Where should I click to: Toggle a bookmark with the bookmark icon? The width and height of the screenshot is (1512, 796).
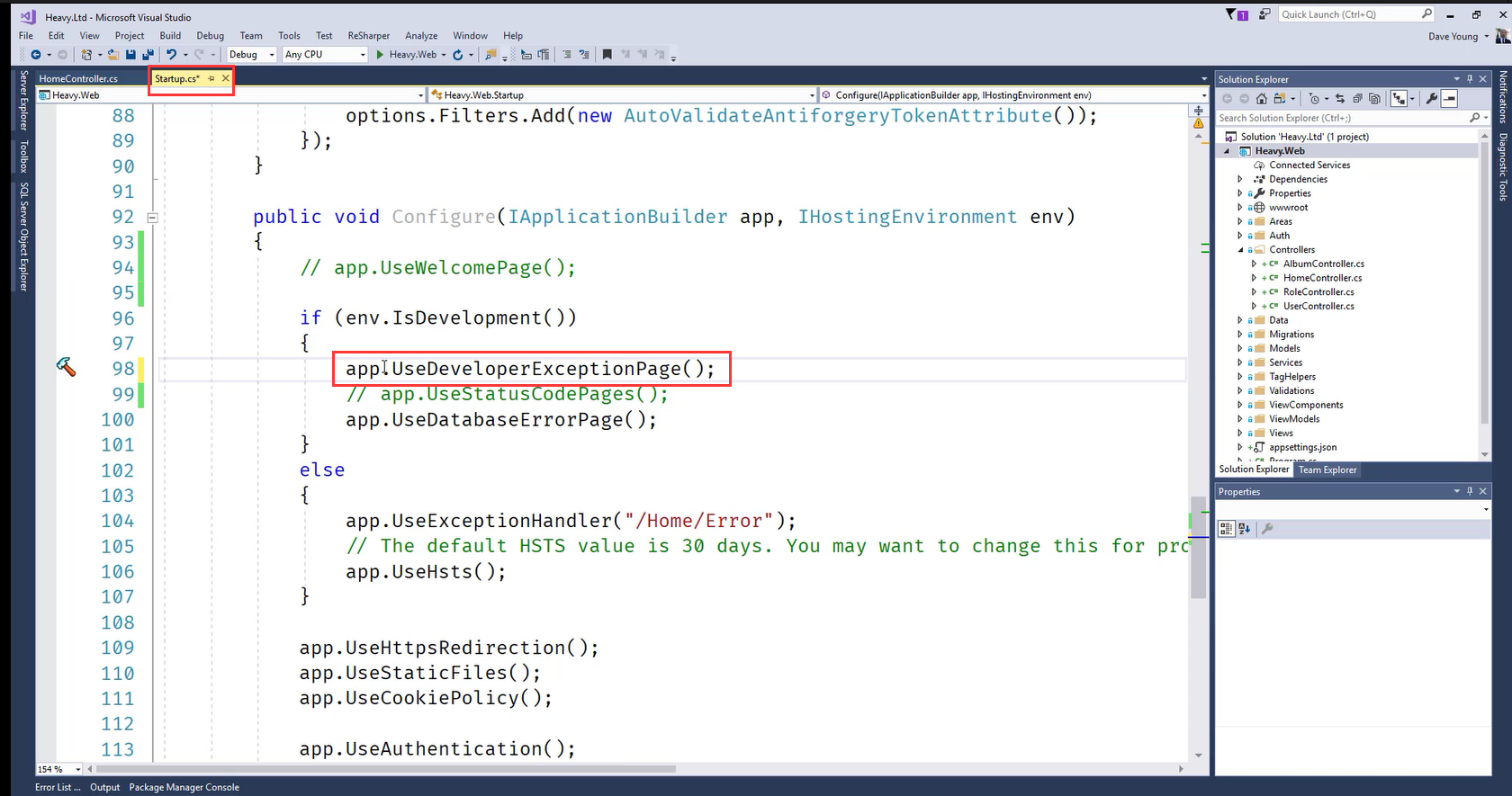(607, 55)
